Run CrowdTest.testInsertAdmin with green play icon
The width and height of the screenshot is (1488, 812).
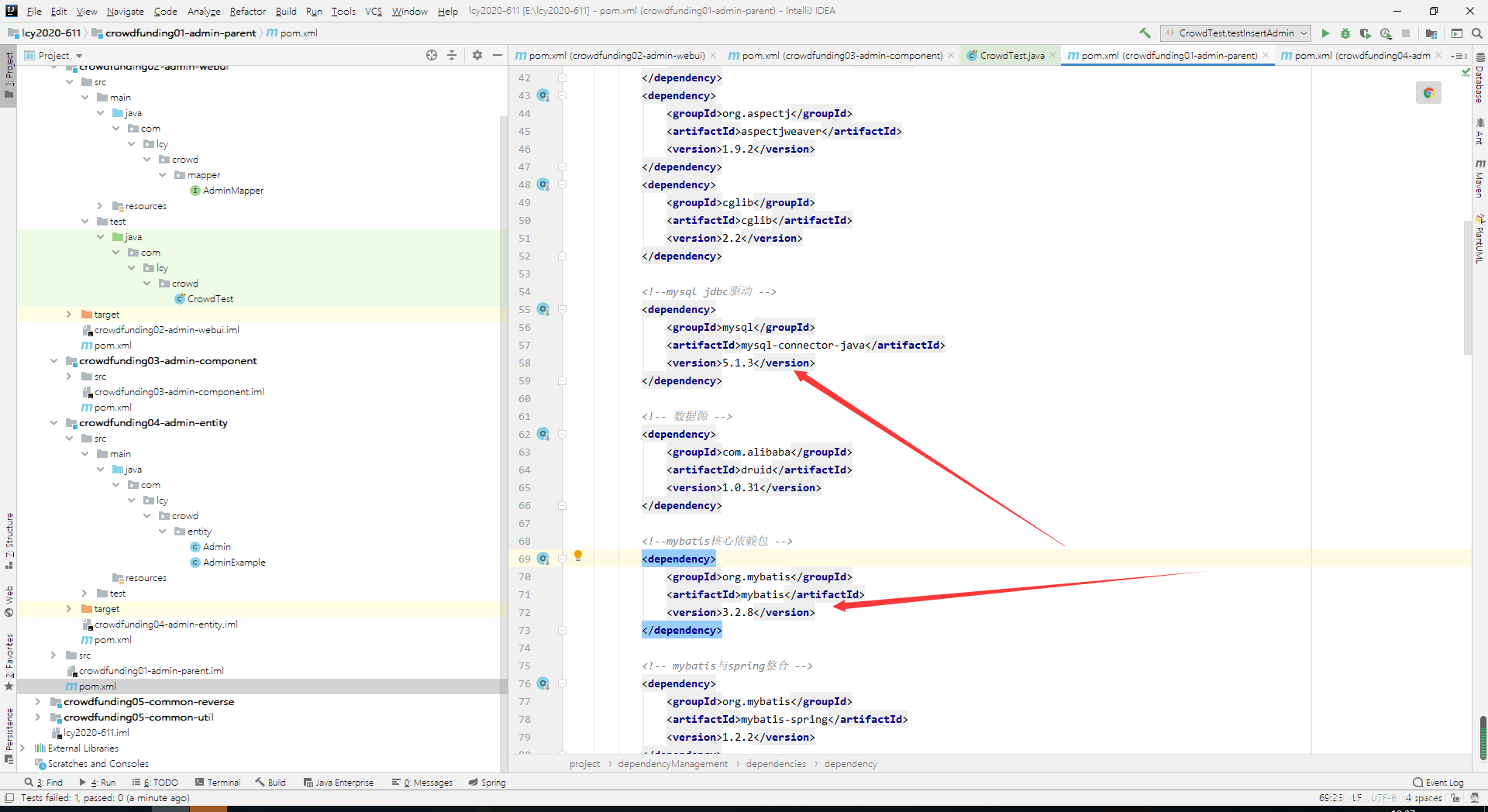click(1325, 33)
